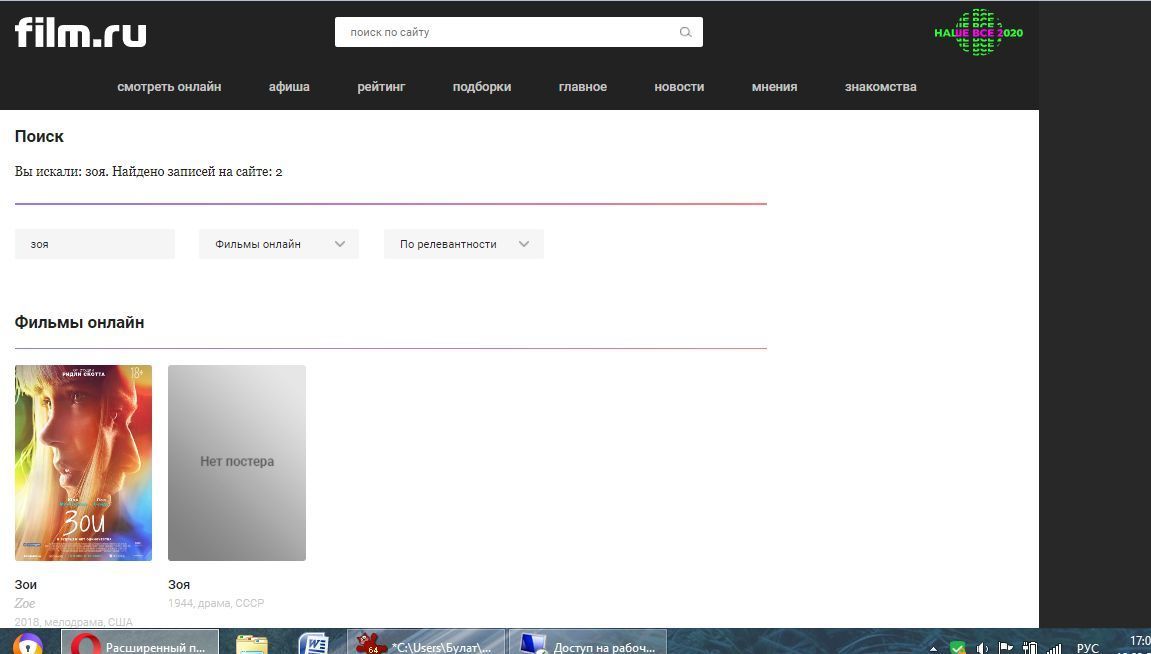Switch to the Доступ на рабоч… taskbar window

tap(587, 645)
